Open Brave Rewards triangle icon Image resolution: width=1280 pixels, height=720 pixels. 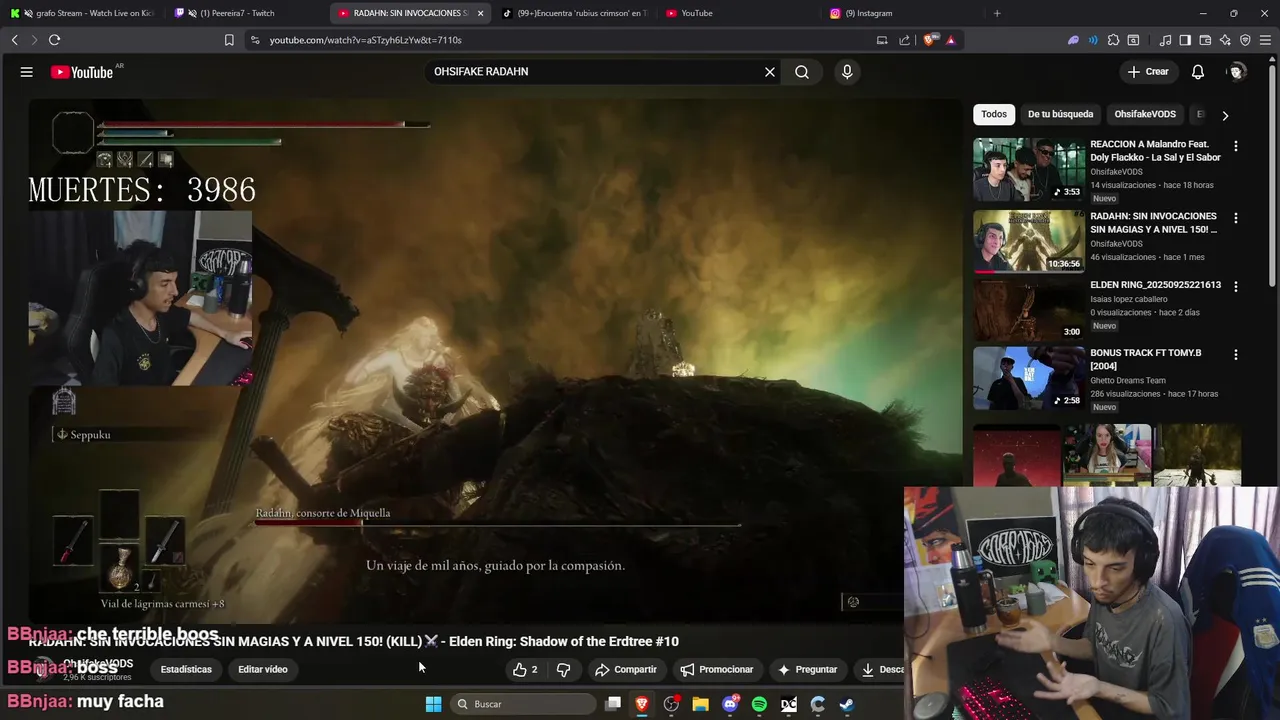pyautogui.click(x=950, y=40)
